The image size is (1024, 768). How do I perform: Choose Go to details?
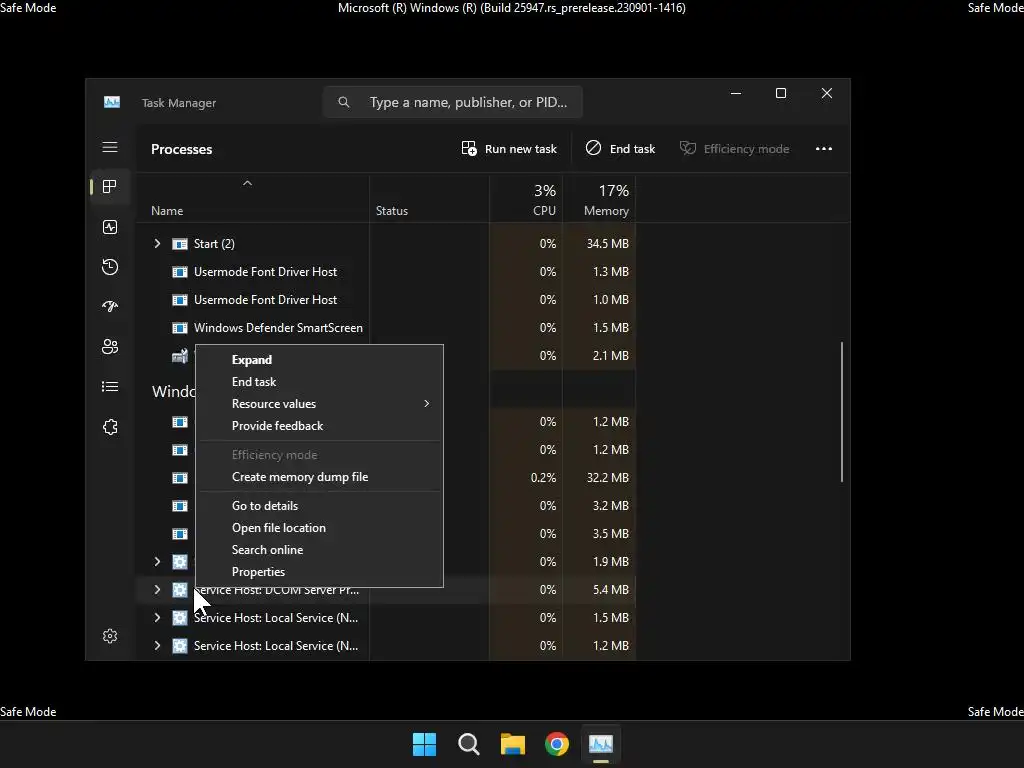tap(319, 506)
